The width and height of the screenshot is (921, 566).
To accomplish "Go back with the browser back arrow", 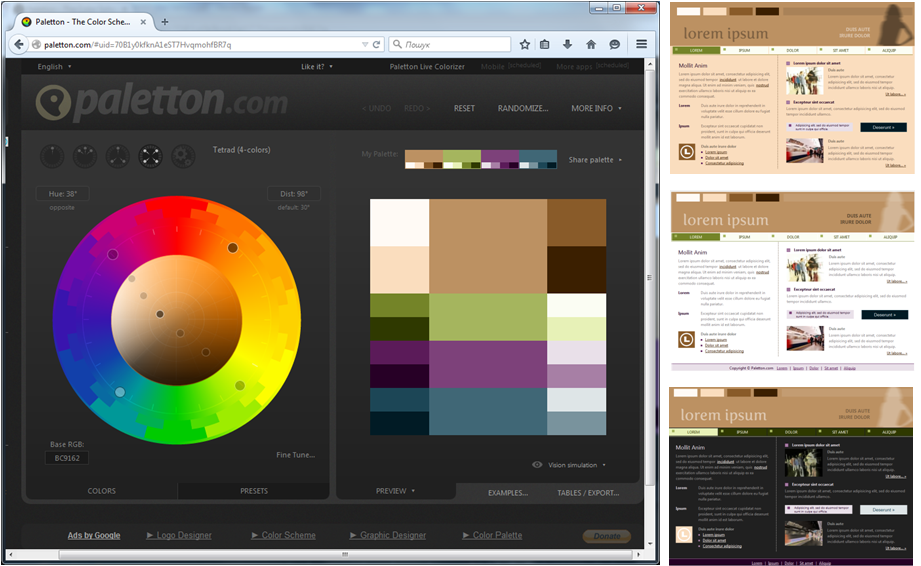I will (19, 44).
